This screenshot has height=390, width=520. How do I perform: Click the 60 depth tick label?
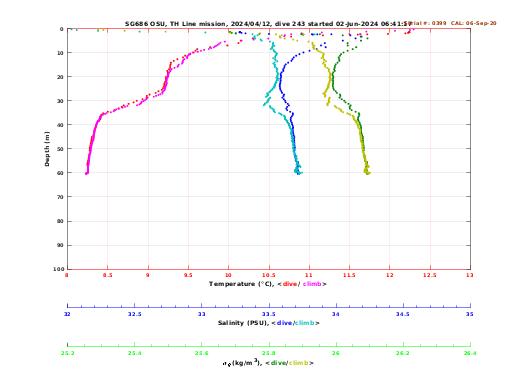point(60,173)
